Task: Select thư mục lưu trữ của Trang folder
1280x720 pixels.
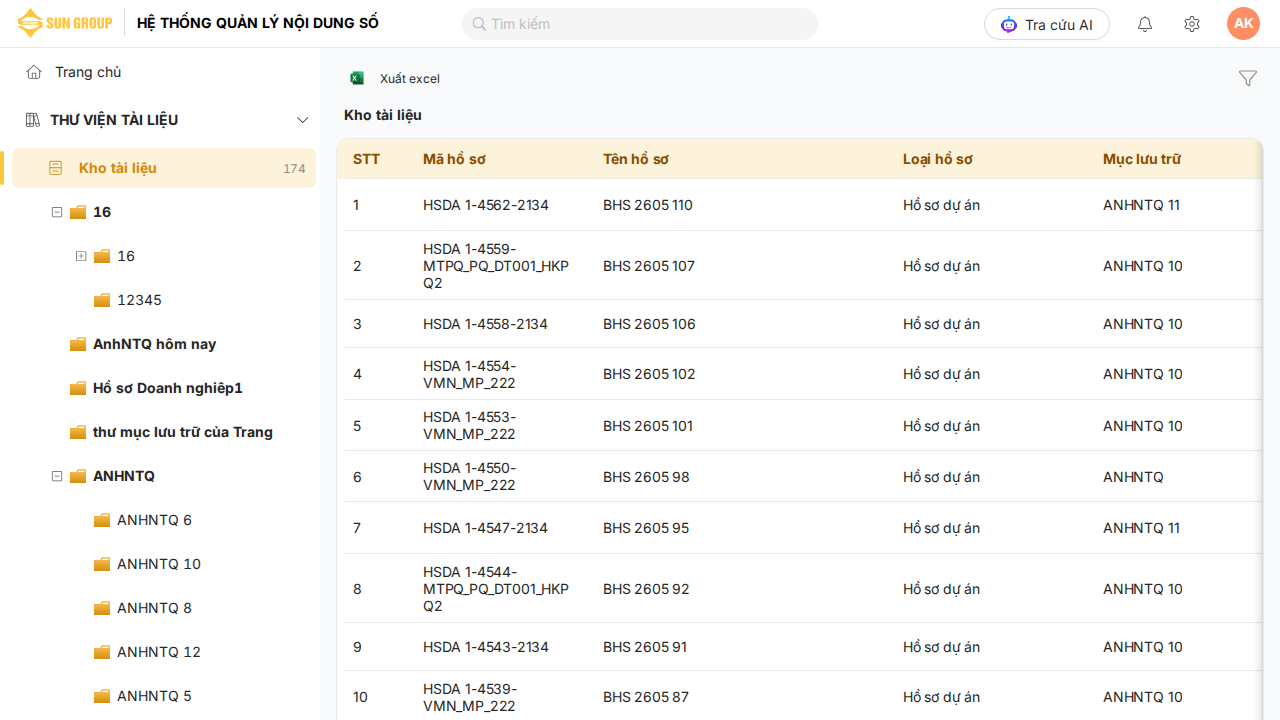Action: coord(183,432)
